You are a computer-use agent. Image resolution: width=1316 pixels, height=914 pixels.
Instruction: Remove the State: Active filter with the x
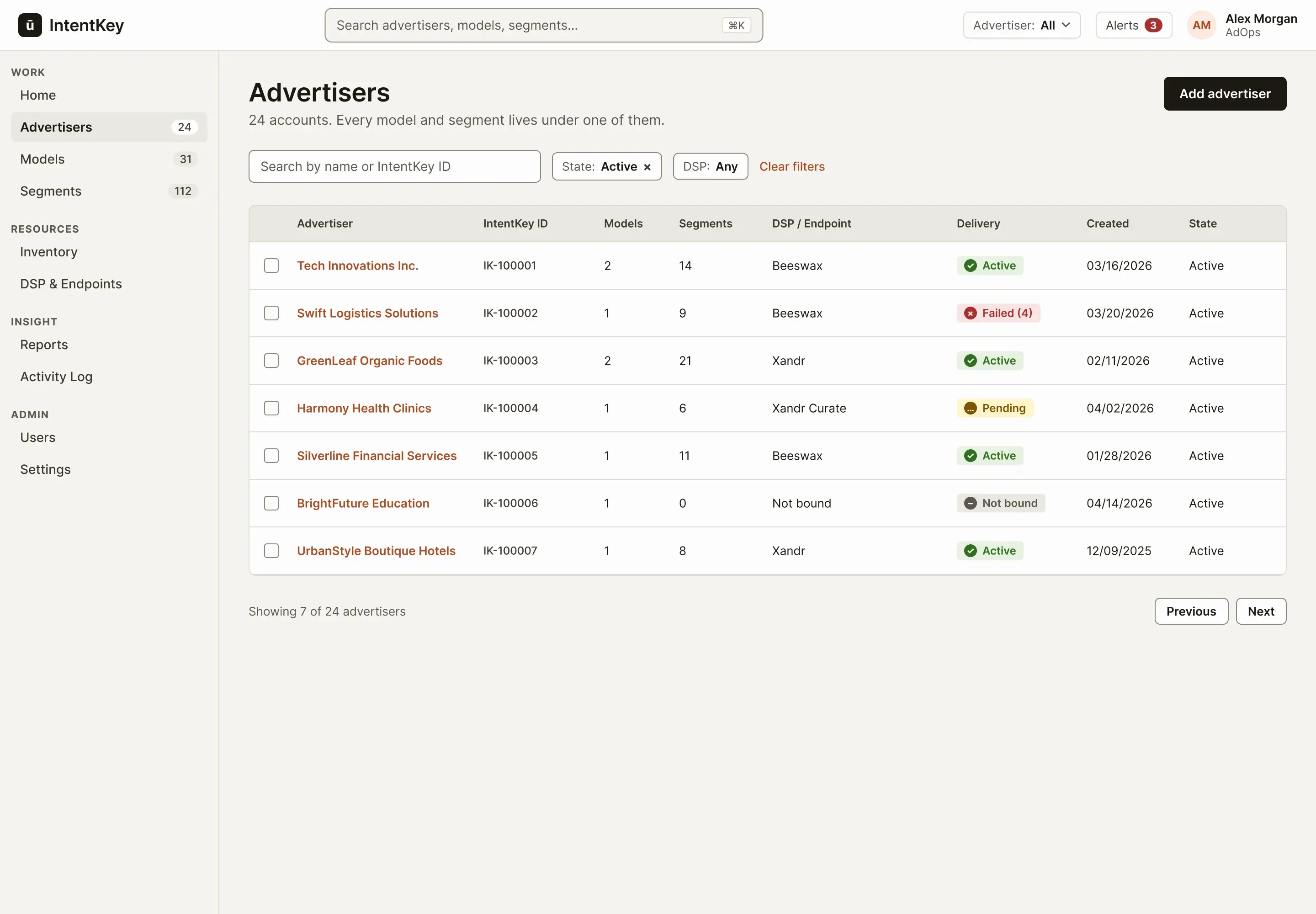tap(647, 167)
